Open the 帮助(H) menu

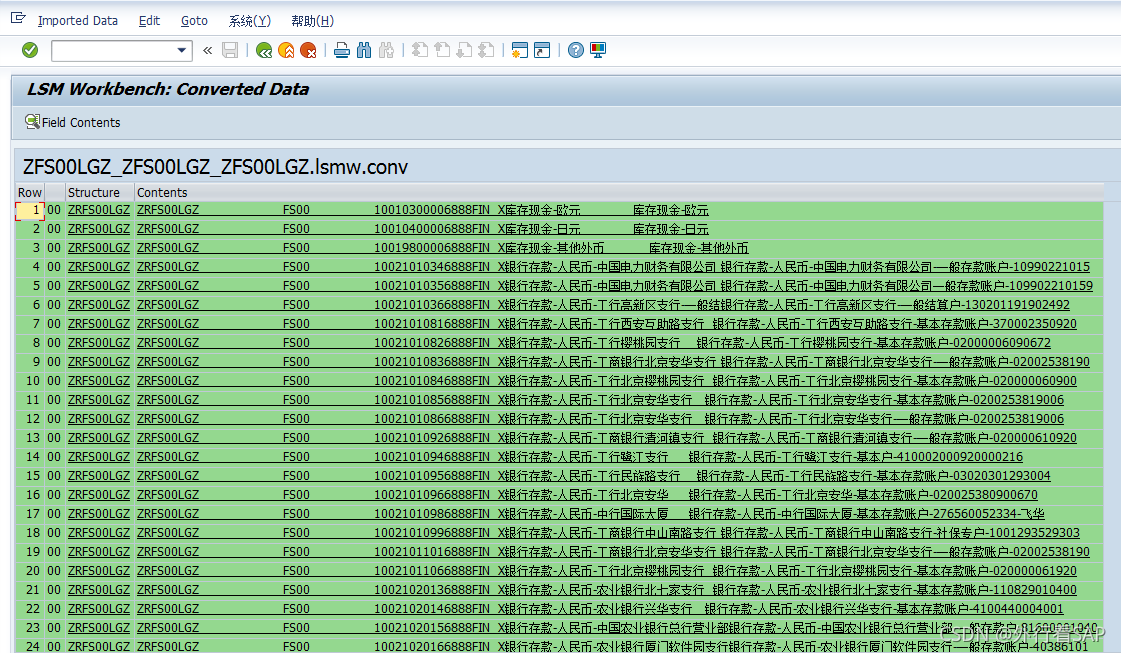[x=312, y=21]
